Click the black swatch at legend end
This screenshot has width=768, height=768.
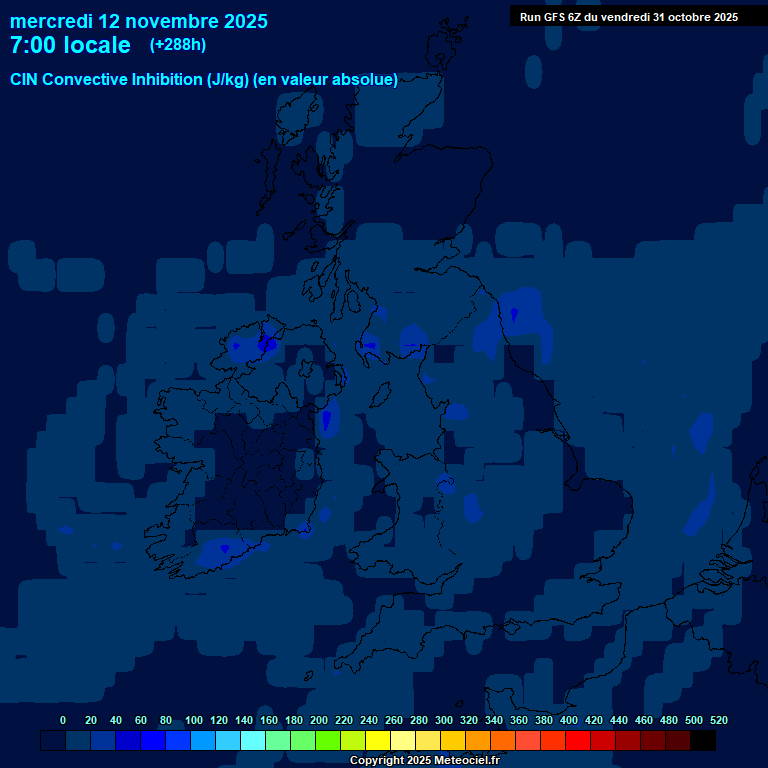click(x=703, y=741)
